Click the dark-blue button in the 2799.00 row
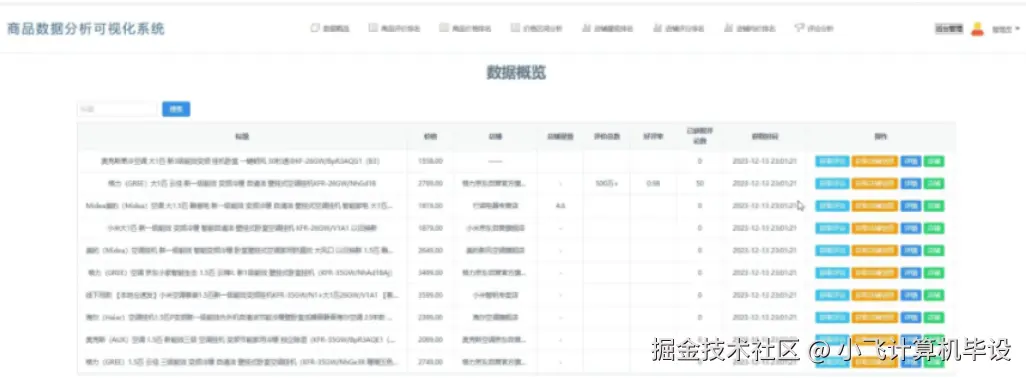The image size is (1026, 378). pyautogui.click(x=910, y=183)
